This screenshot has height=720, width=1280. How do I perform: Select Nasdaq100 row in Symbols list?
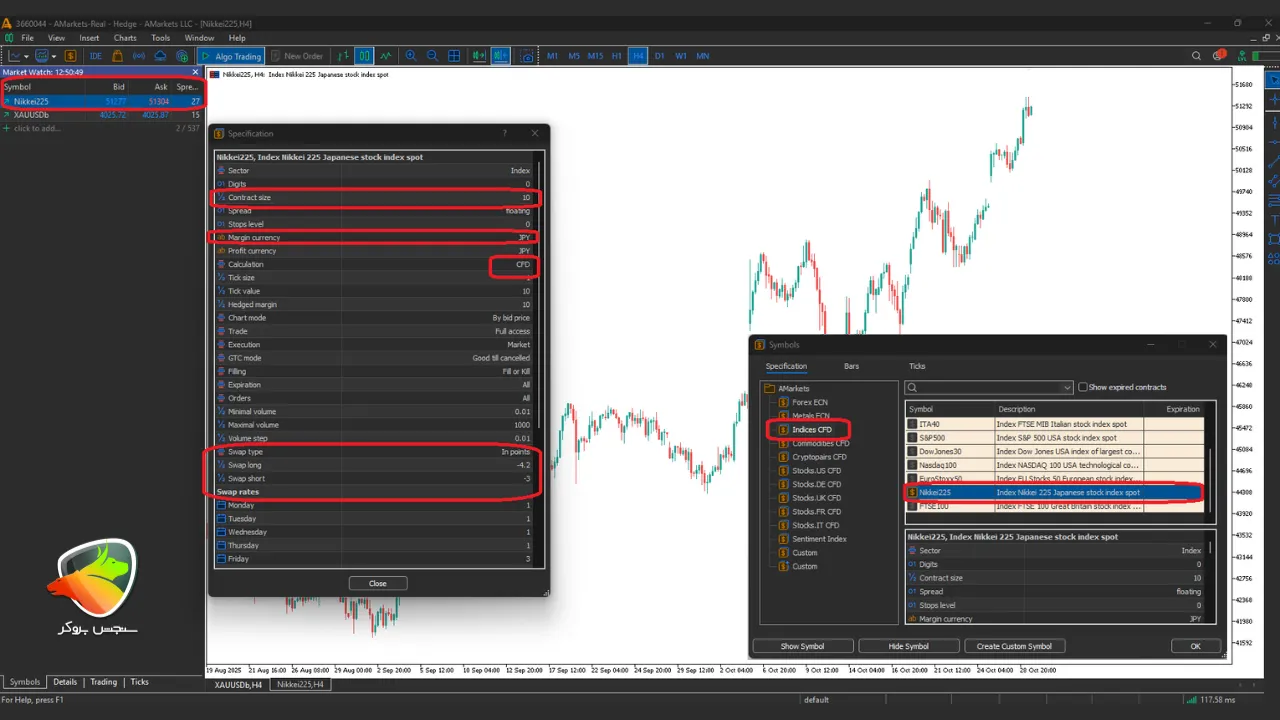point(1054,465)
